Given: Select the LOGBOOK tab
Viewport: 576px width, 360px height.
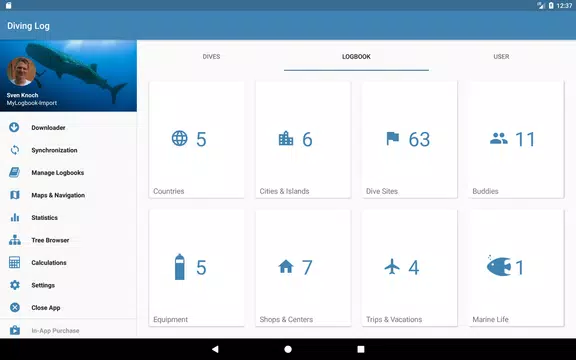Looking at the screenshot, I should pos(356,57).
